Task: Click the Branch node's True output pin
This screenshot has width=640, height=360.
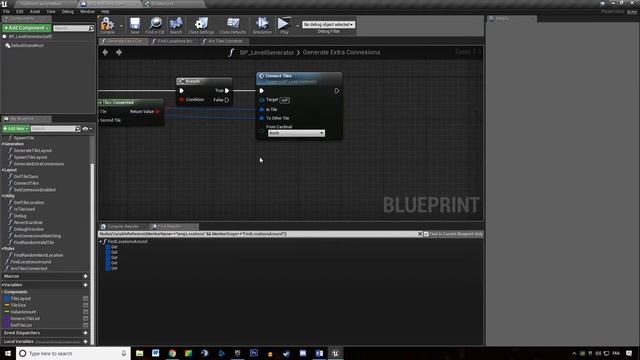Action: [x=227, y=91]
